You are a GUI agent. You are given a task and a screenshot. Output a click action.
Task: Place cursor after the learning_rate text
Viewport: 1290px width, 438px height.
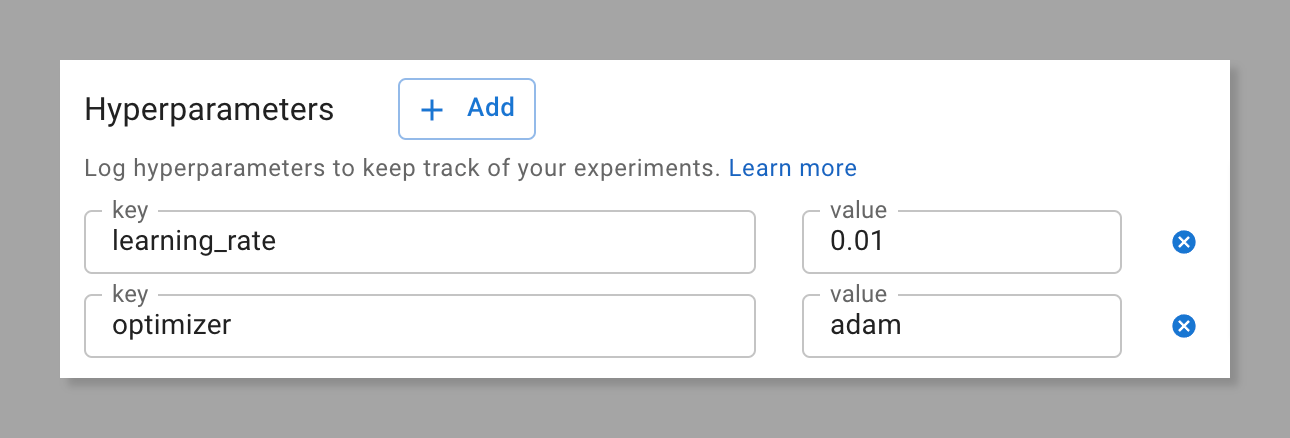tap(277, 242)
